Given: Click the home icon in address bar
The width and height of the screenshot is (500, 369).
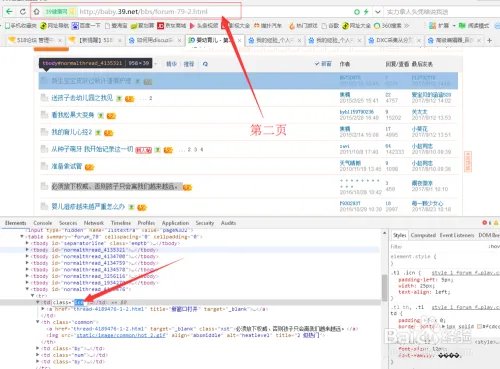Looking at the screenshot, I should 36,12.
